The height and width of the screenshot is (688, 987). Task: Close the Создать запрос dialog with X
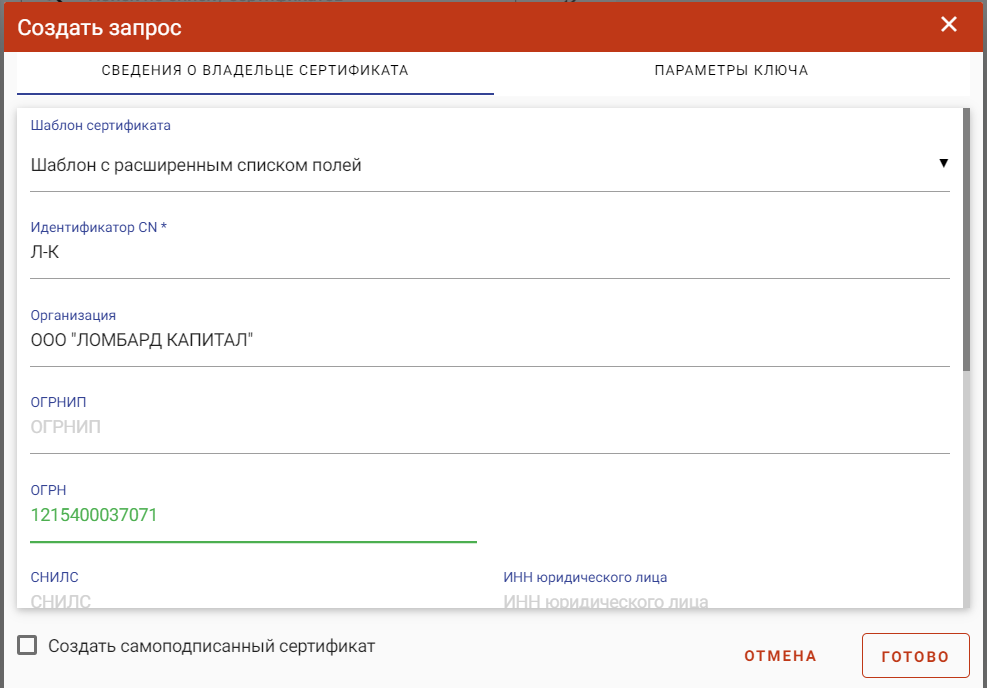click(949, 25)
